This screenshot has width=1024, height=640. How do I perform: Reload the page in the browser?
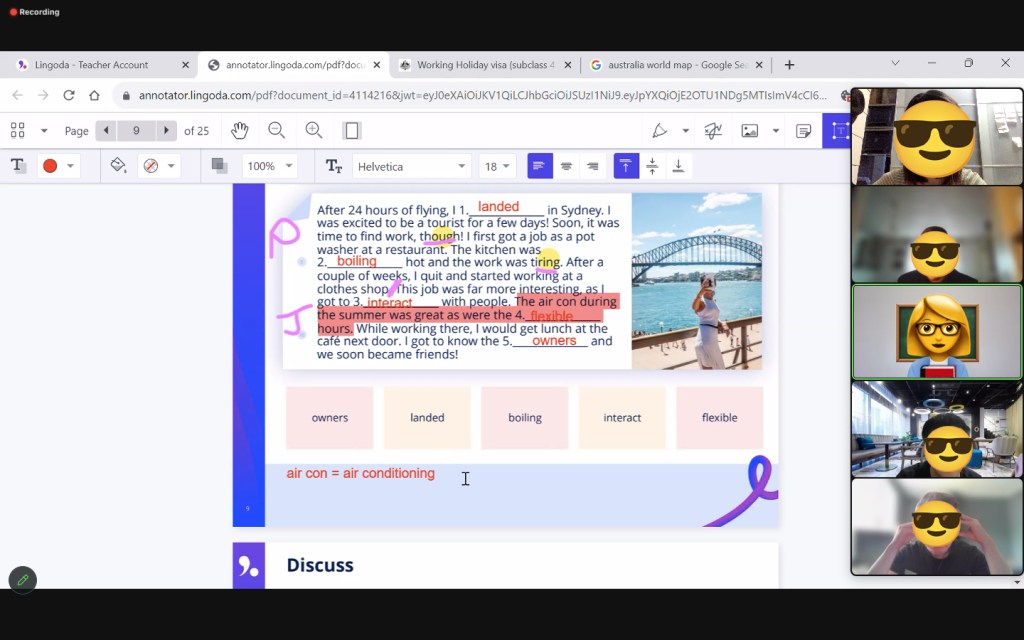(69, 95)
